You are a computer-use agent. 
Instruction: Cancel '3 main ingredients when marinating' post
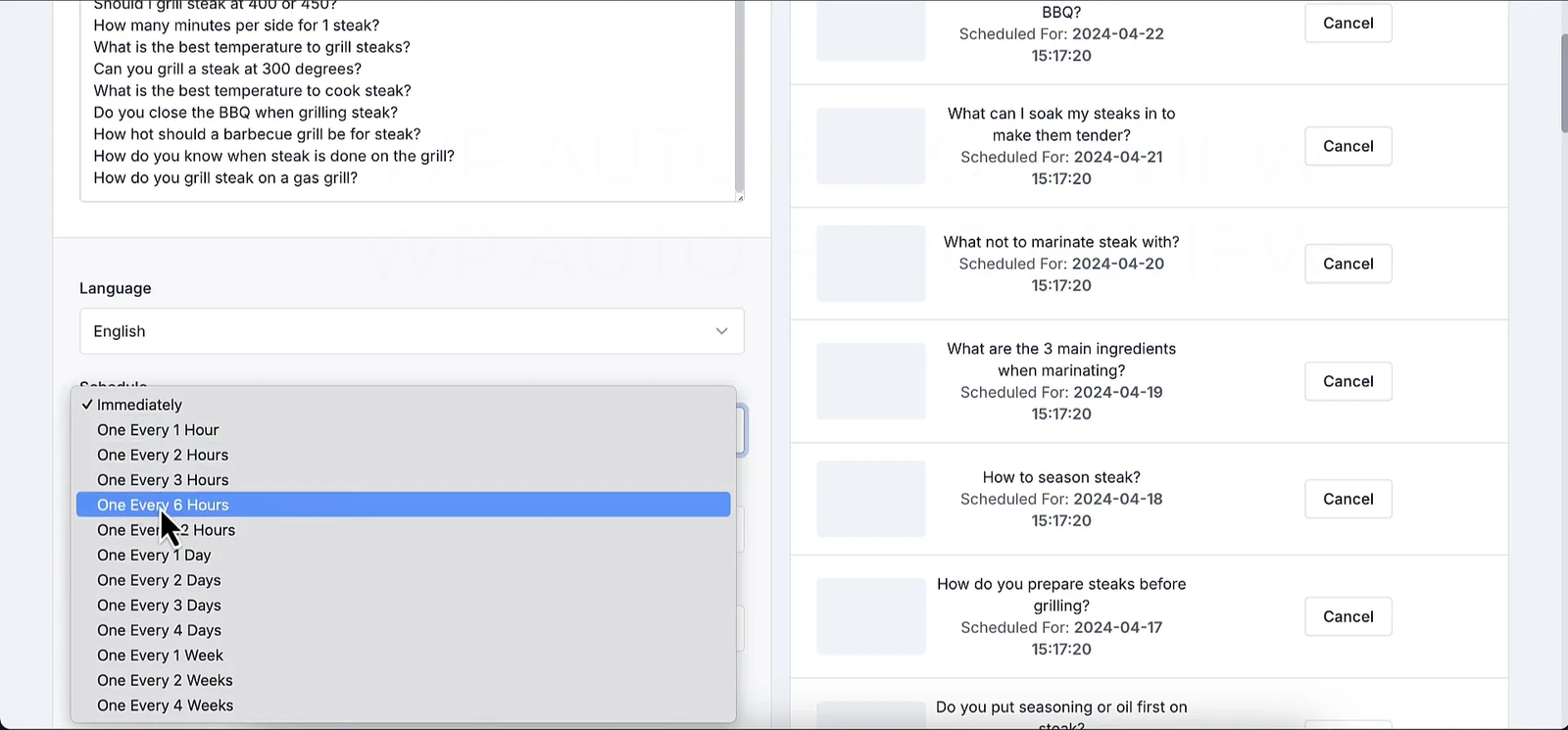tap(1347, 381)
